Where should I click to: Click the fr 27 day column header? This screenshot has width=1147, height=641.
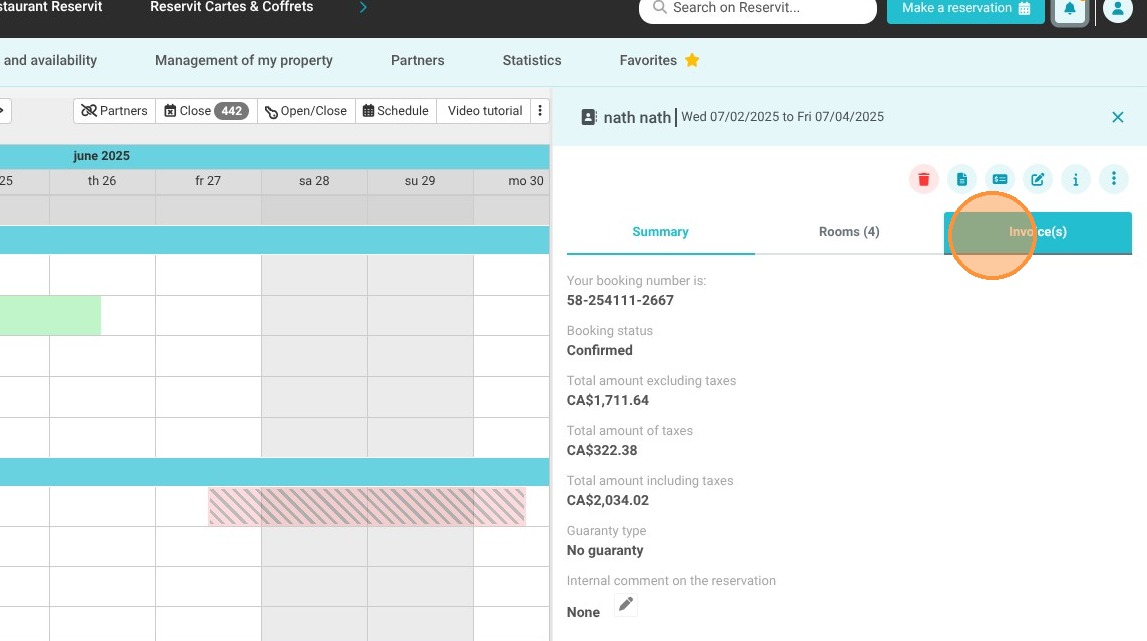[x=208, y=181]
